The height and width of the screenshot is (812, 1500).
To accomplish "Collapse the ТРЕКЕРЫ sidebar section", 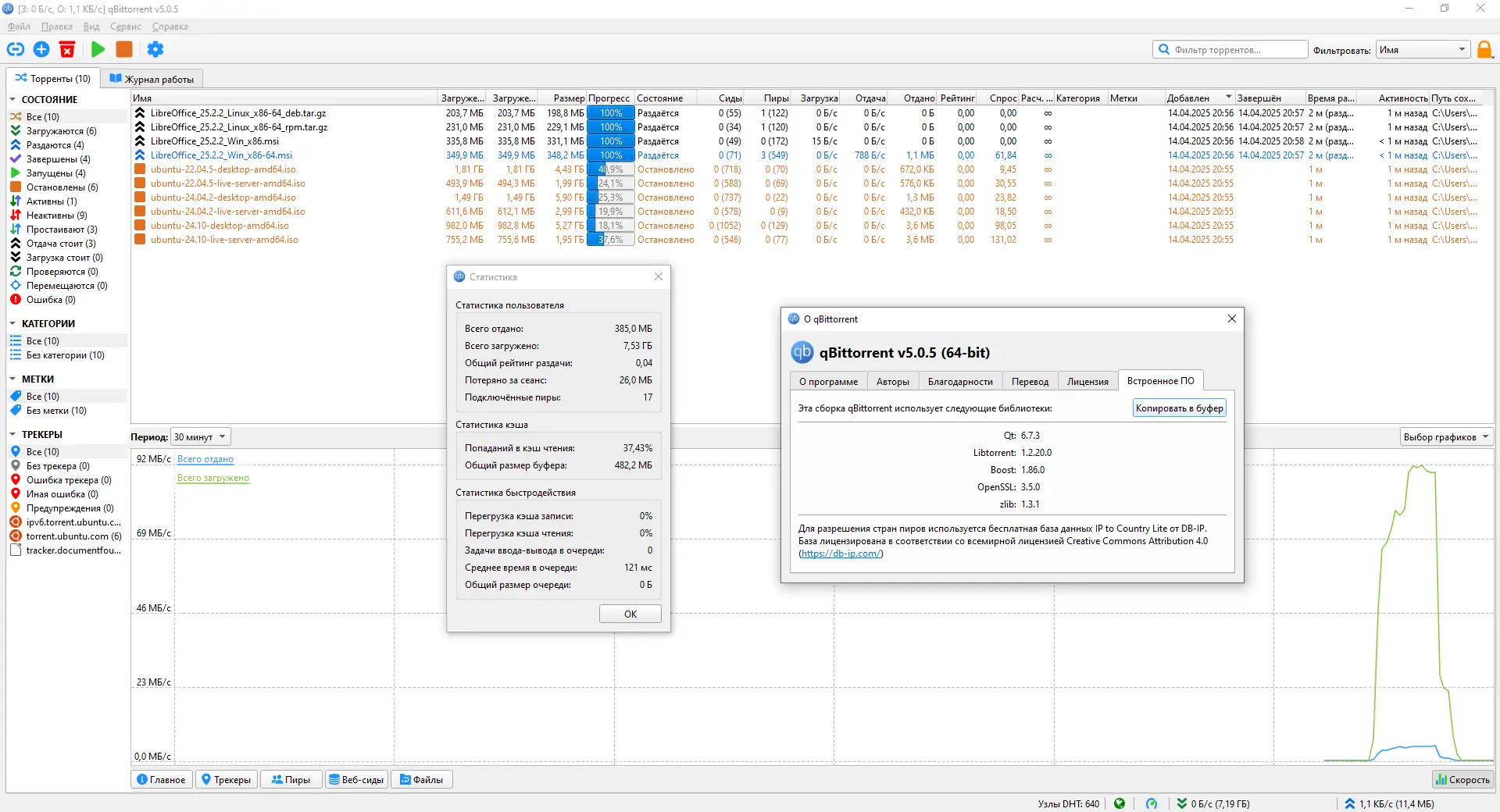I will (12, 433).
